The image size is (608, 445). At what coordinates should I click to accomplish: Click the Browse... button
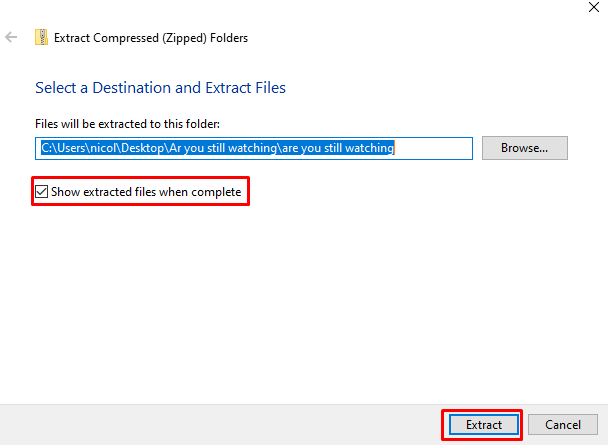click(x=524, y=148)
